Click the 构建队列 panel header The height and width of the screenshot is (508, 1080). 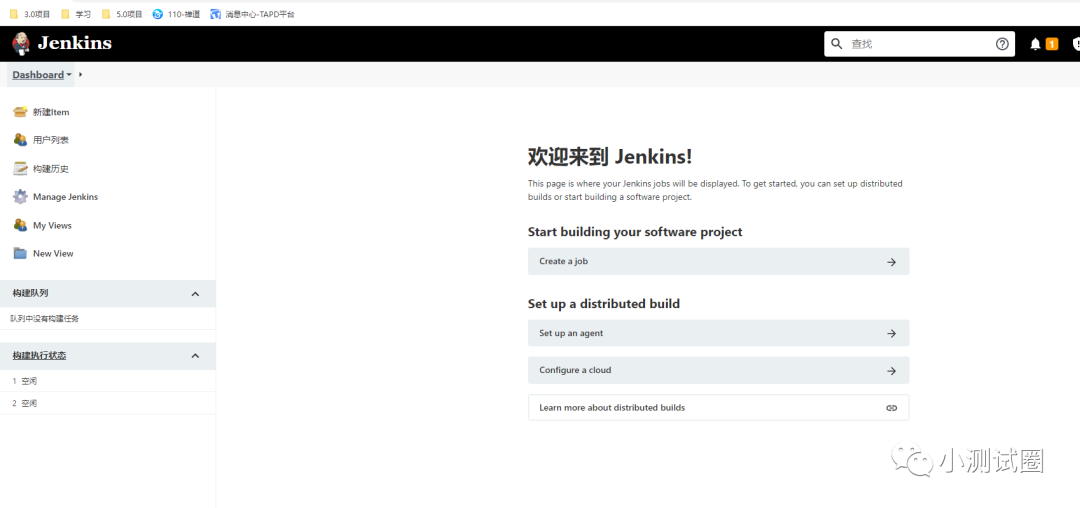[x=107, y=293]
